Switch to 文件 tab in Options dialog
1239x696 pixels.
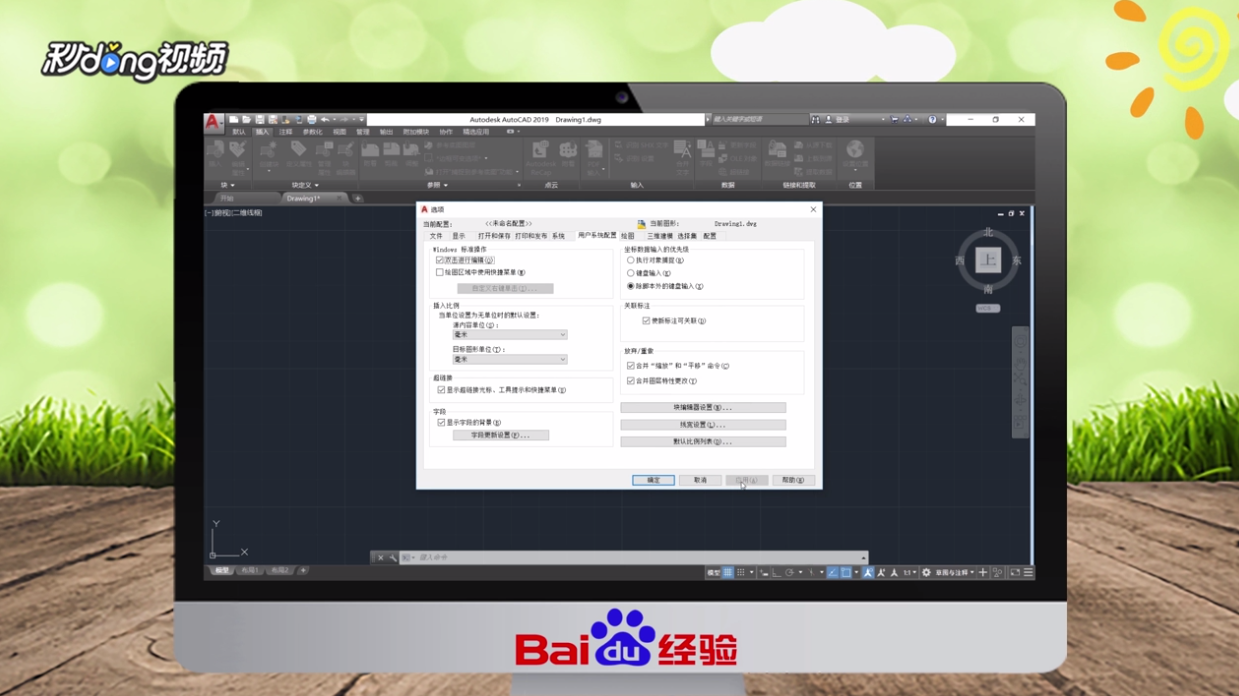436,236
